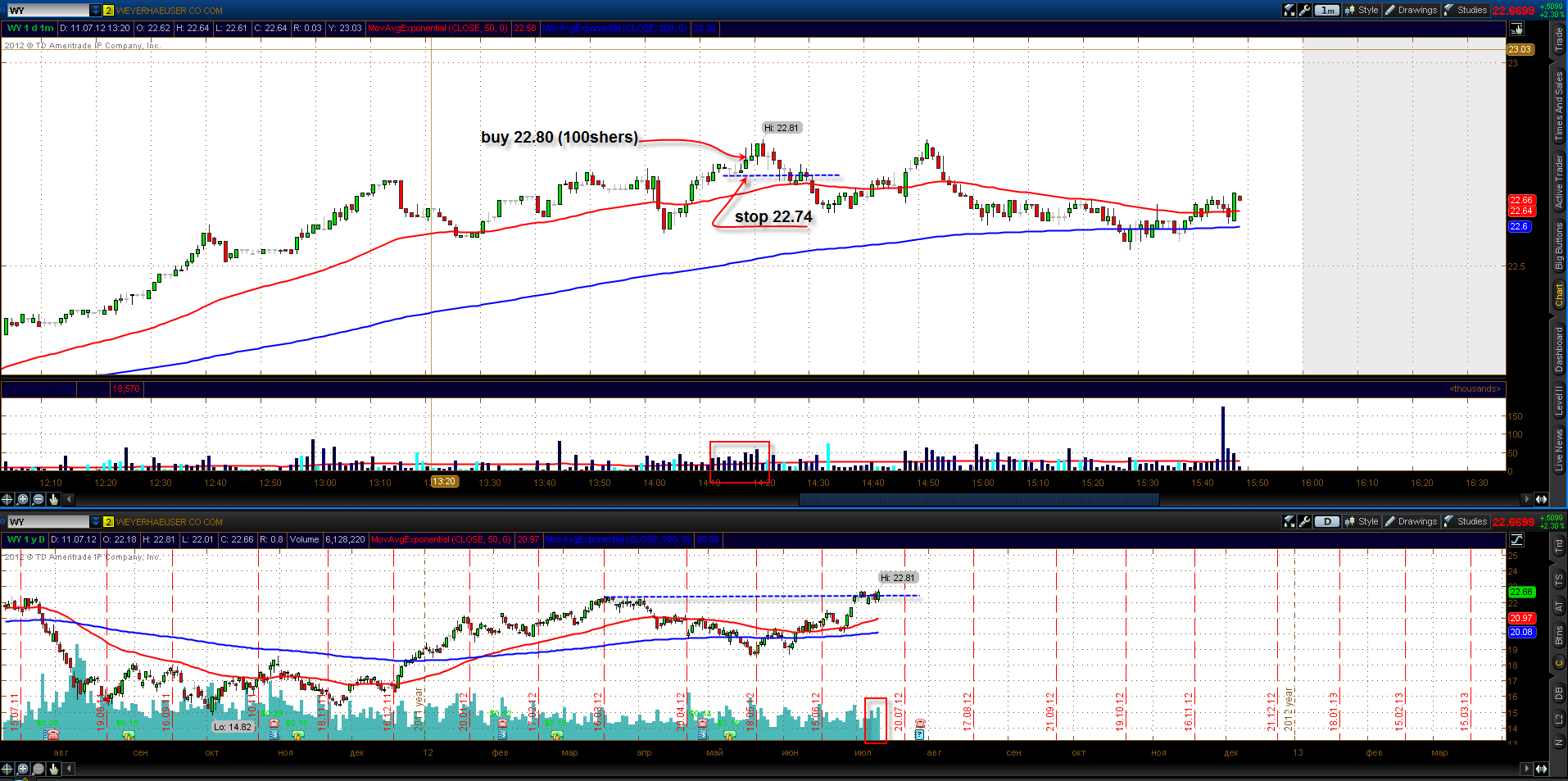Image resolution: width=1568 pixels, height=781 pixels.
Task: Select crosshair tool below upper chart
Action: [7, 499]
